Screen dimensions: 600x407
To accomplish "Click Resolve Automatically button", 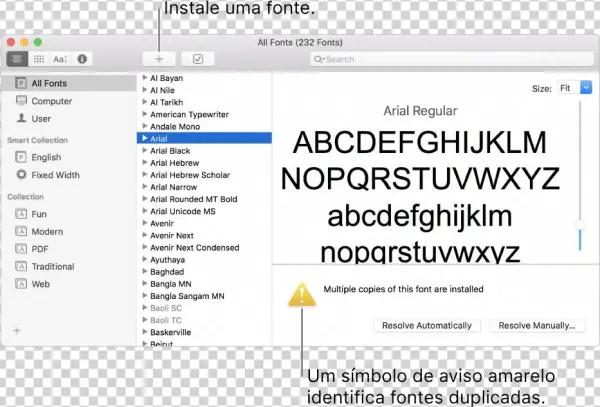I will [427, 325].
